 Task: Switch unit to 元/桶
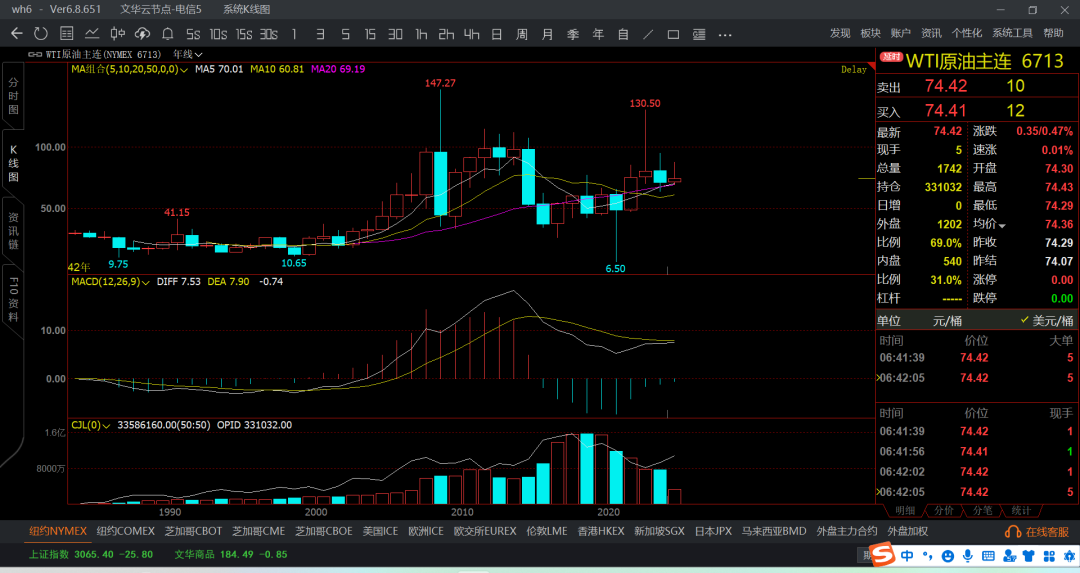tap(947, 321)
